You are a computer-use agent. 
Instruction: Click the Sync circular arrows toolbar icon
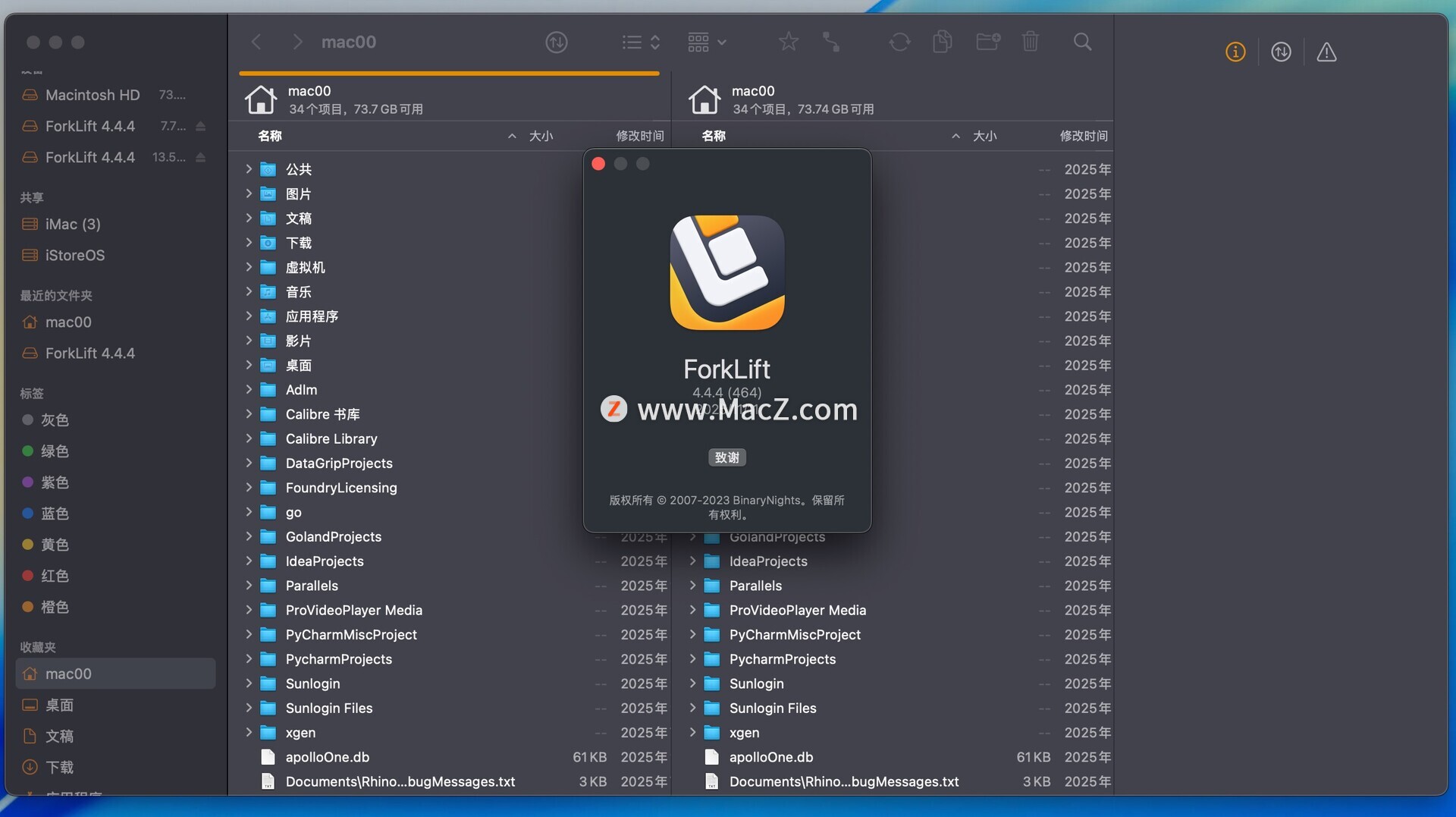pyautogui.click(x=899, y=42)
